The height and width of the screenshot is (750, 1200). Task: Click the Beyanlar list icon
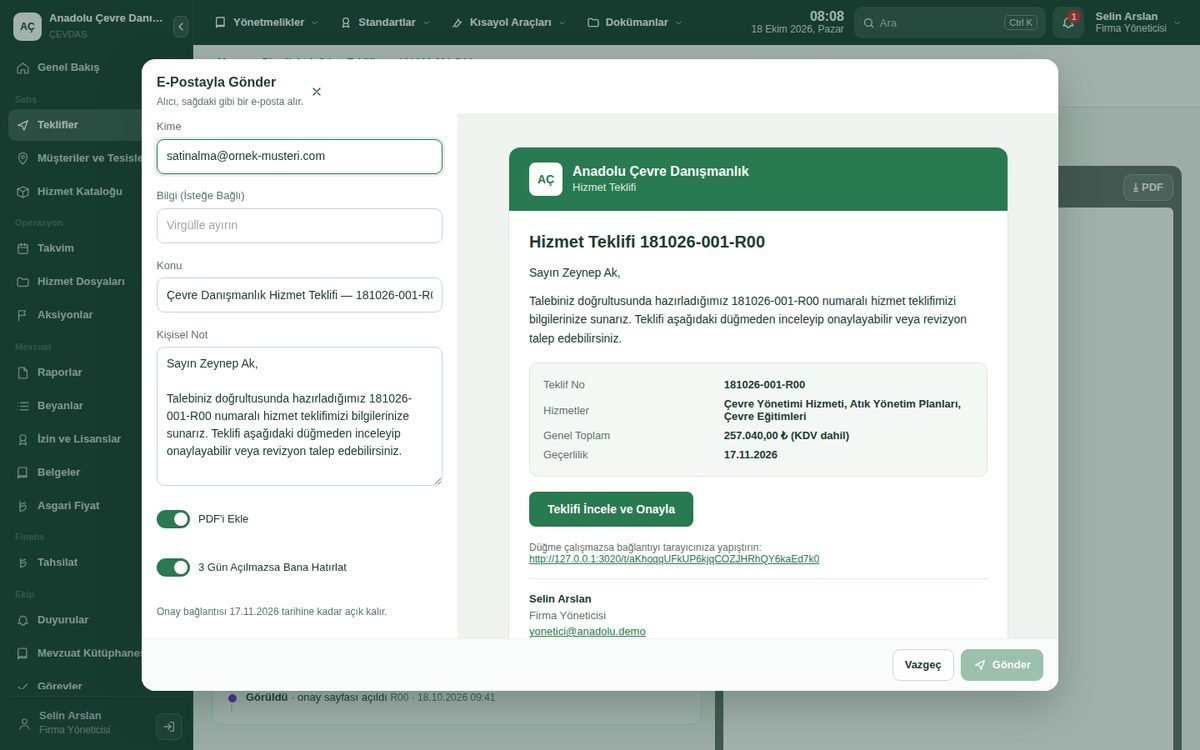pyautogui.click(x=23, y=406)
